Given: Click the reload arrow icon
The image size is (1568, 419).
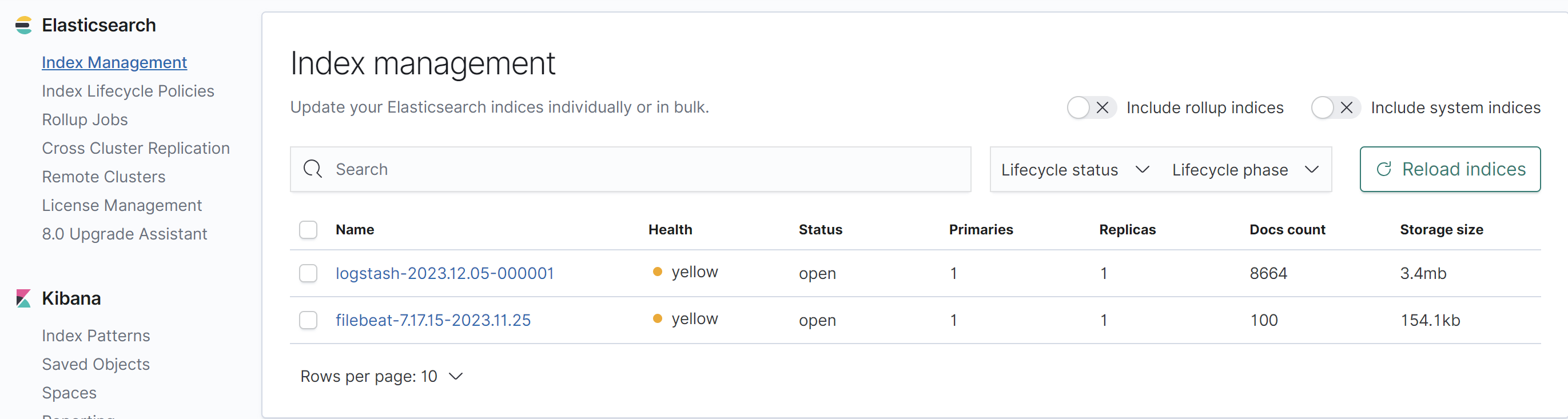Looking at the screenshot, I should (1383, 169).
